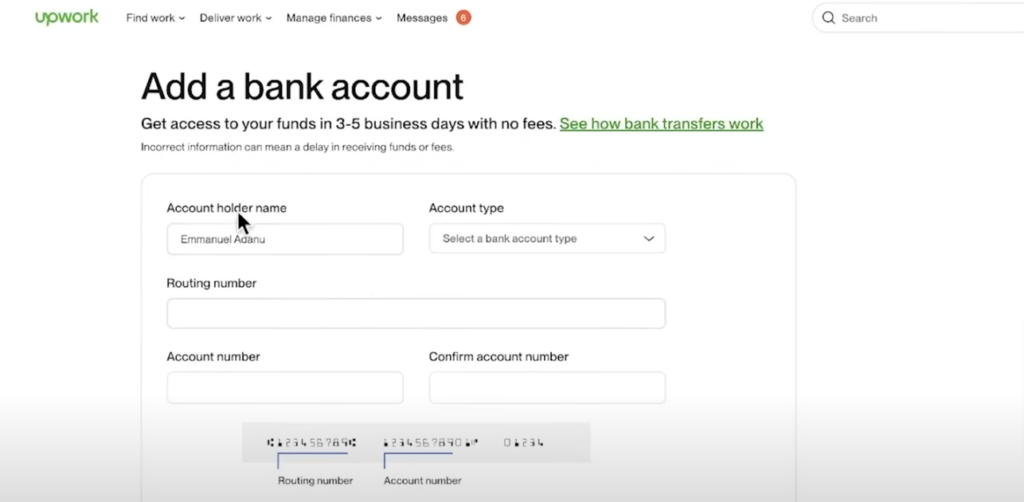Click the Upwork logo
This screenshot has width=1024, height=502.
click(67, 18)
